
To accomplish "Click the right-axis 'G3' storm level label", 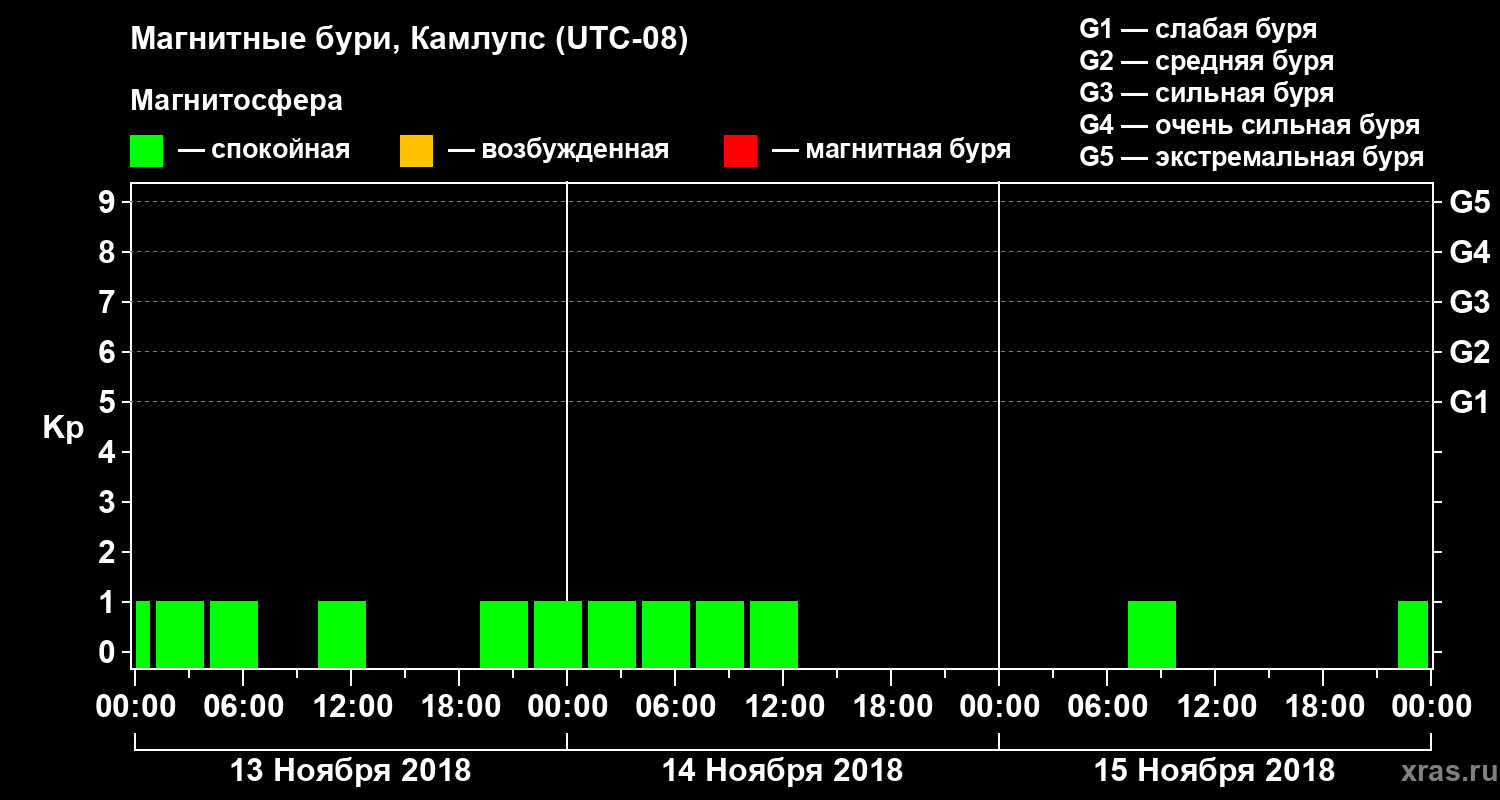I will pyautogui.click(x=1469, y=302).
